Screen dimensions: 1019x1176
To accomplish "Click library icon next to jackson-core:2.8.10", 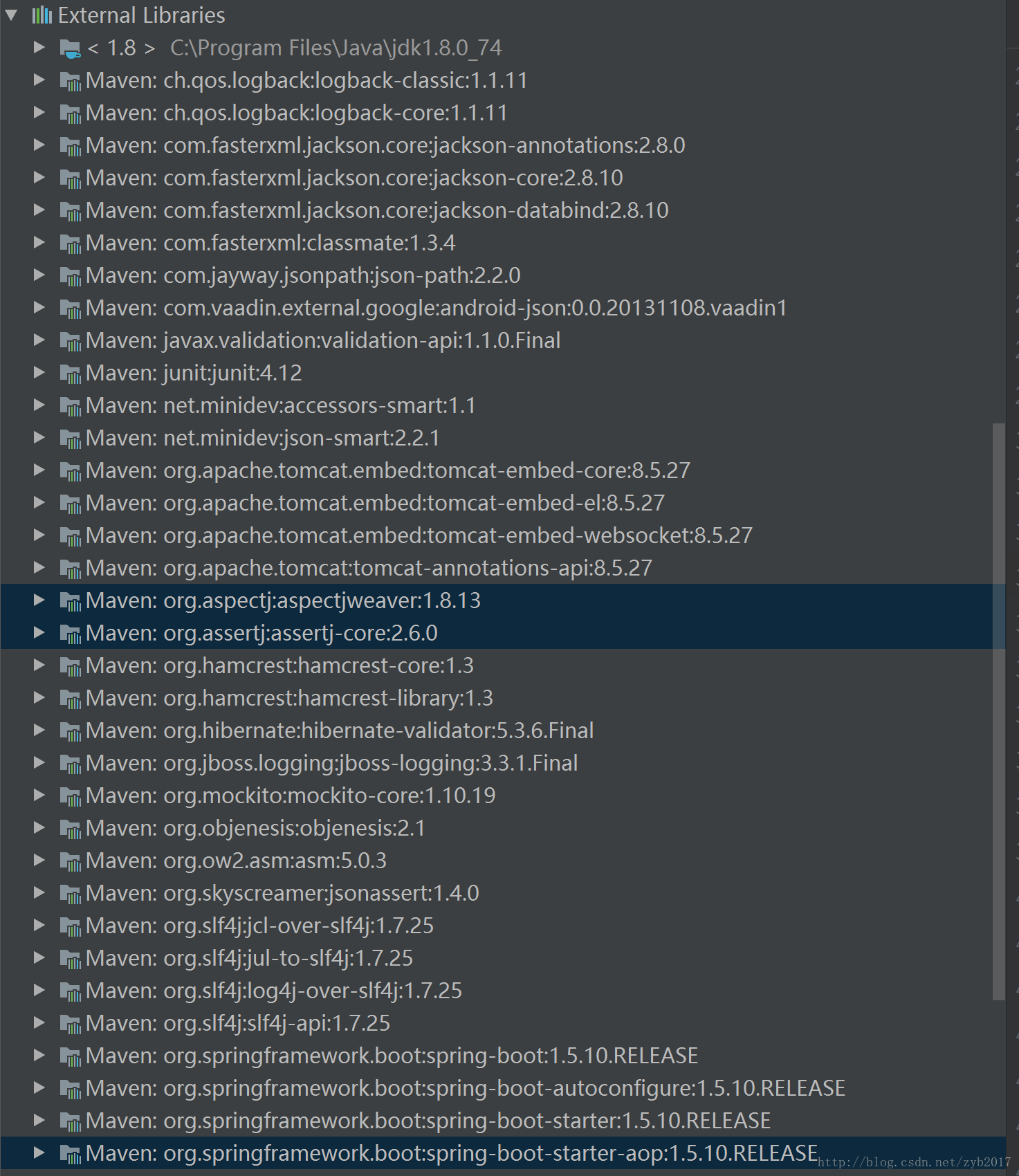I will [x=71, y=178].
